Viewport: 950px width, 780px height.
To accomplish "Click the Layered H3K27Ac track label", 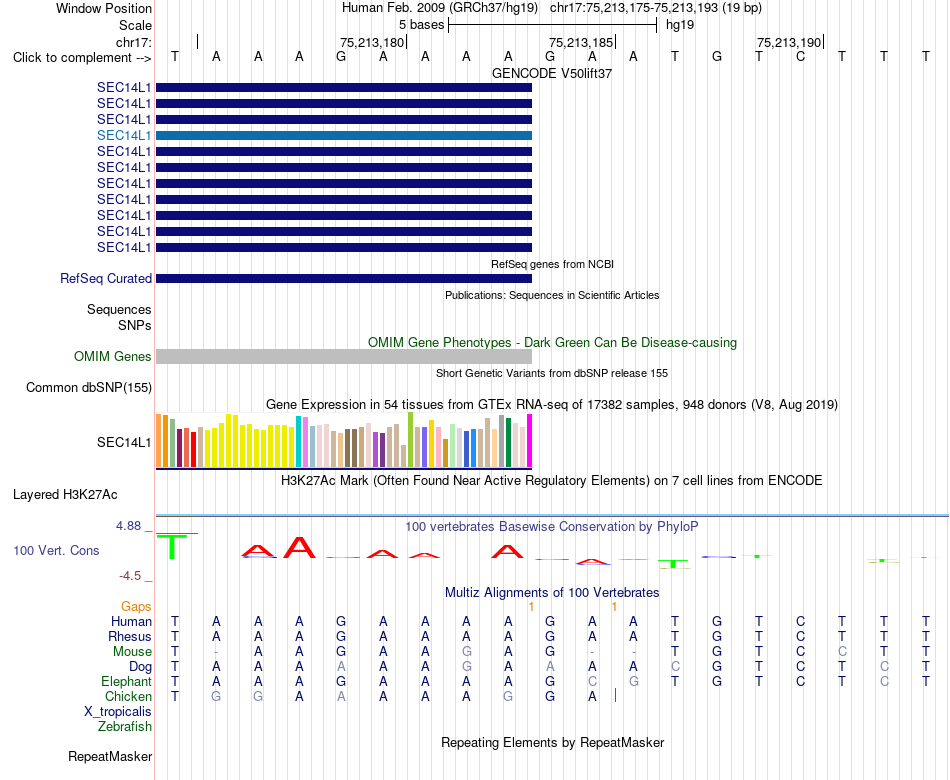I will pos(65,495).
